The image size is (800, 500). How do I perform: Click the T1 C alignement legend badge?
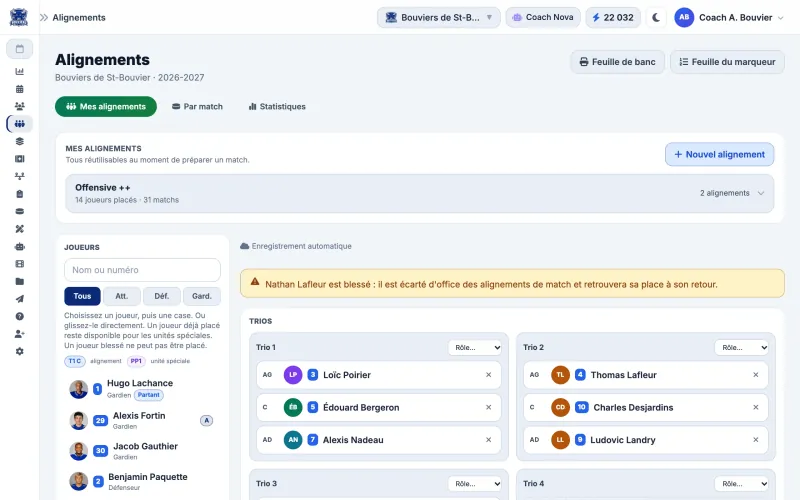coord(74,361)
